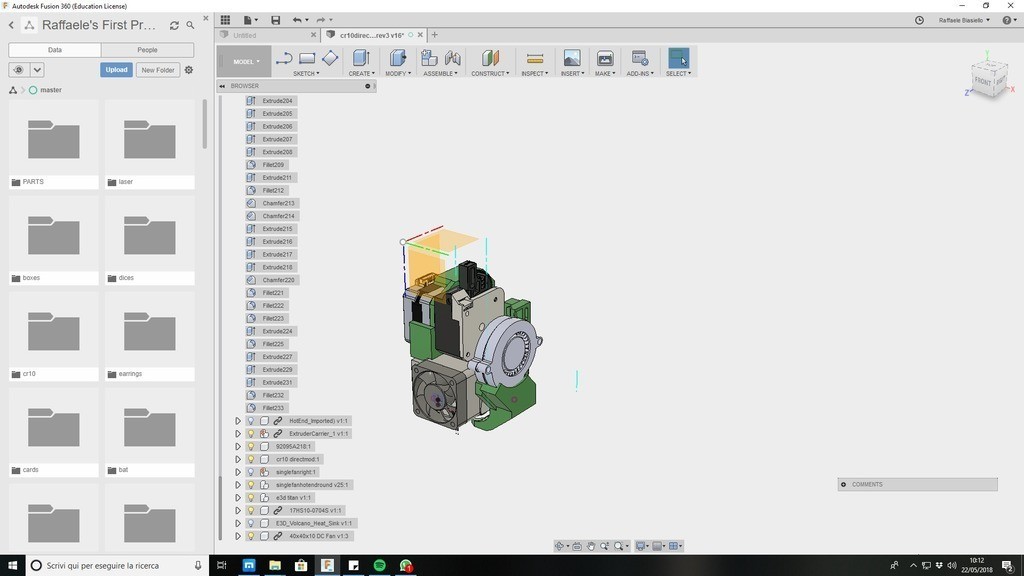Toggle visibility bulb of 40x40x10 DC Fan
Image resolution: width=1024 pixels, height=576 pixels.
[x=251, y=536]
